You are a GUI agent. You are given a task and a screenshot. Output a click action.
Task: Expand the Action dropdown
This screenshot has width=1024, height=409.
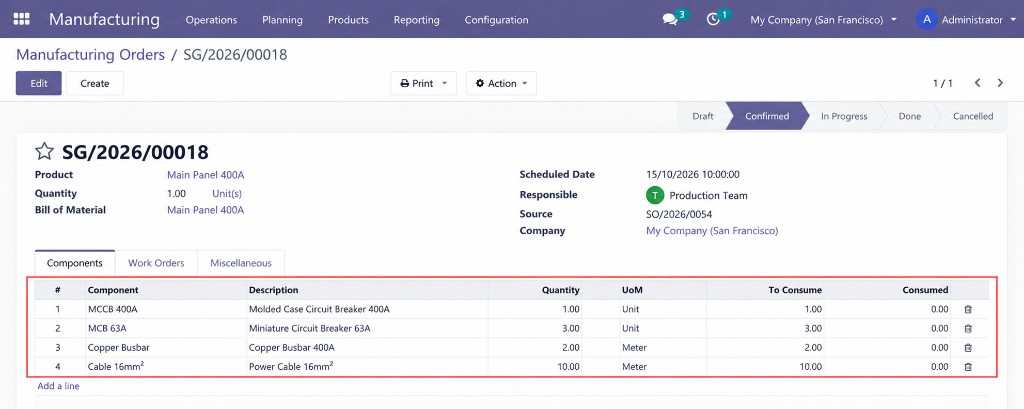click(x=502, y=83)
